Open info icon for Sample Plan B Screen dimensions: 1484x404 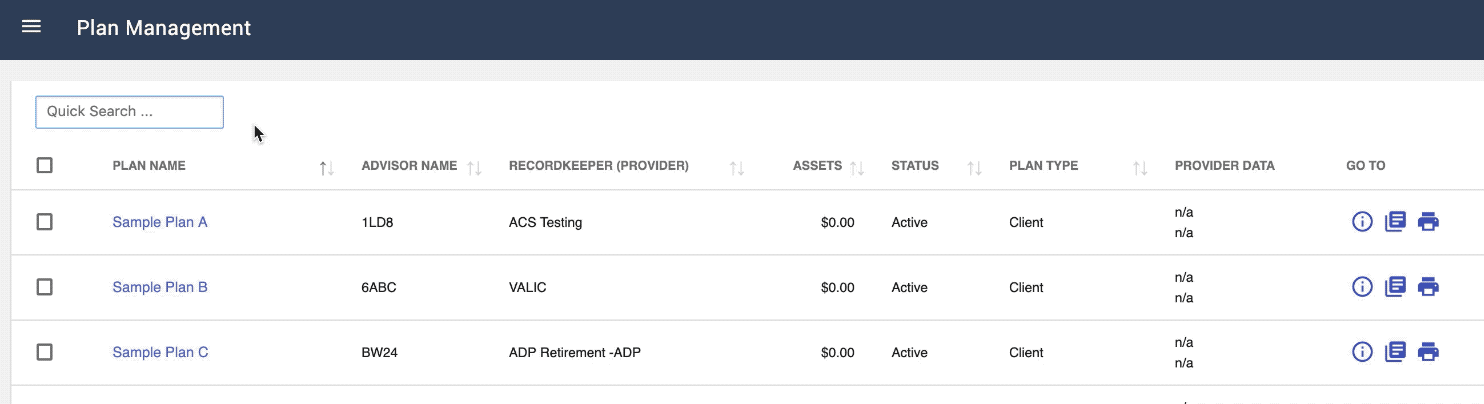pos(1362,287)
